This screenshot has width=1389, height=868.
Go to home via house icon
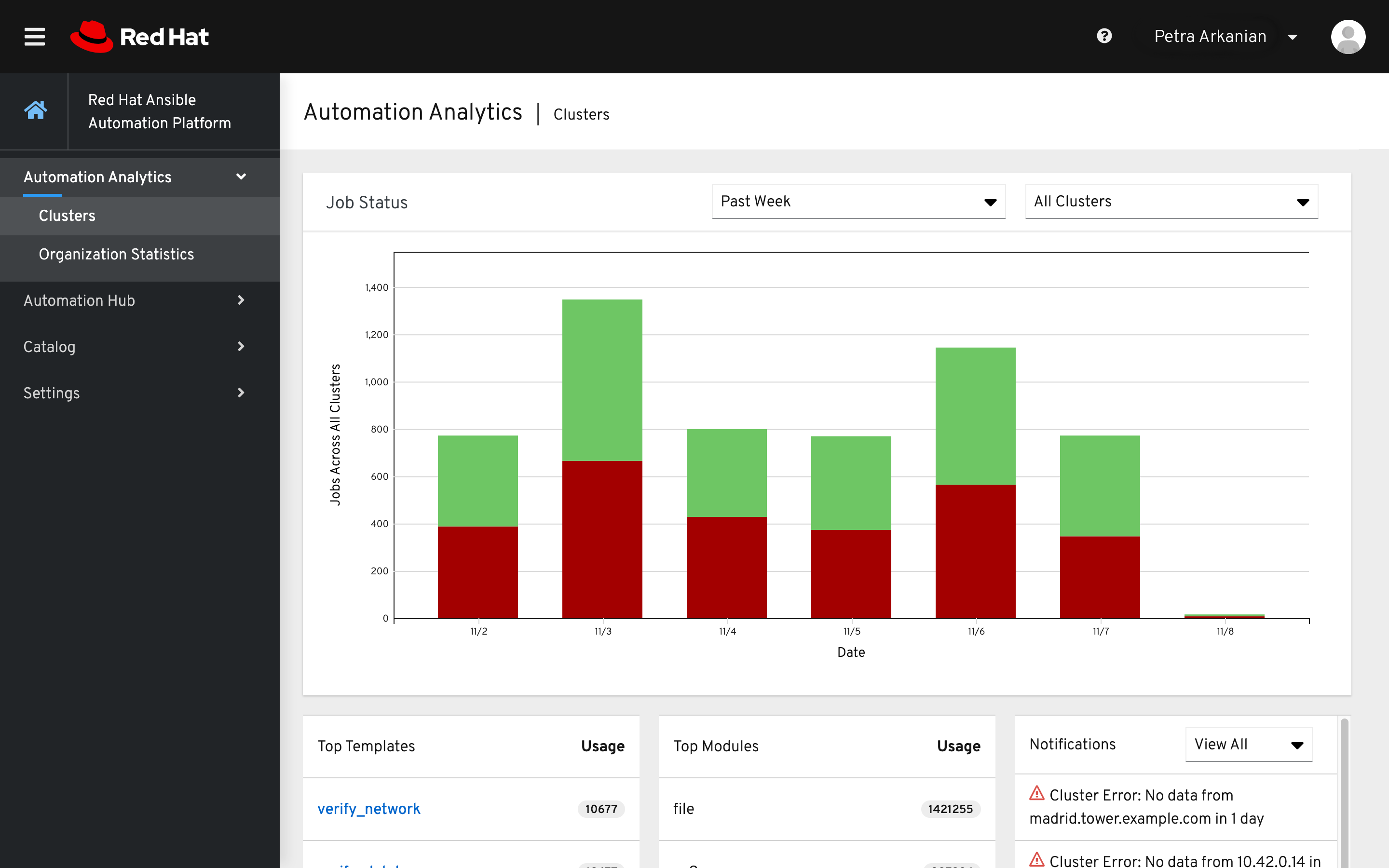click(35, 109)
